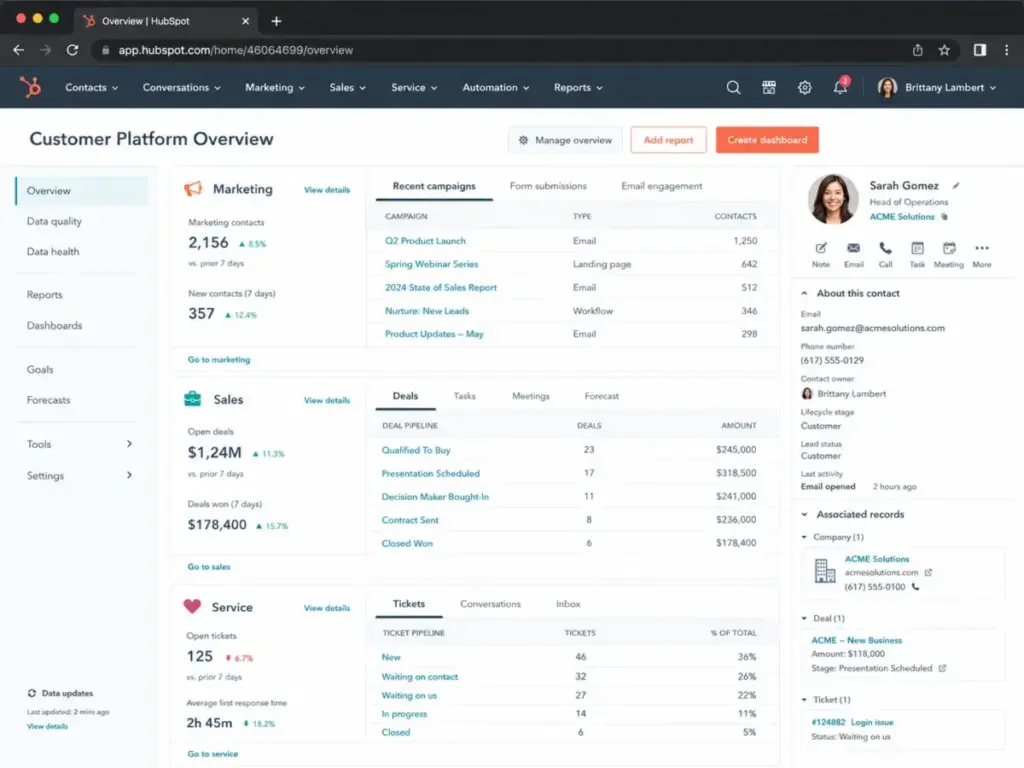Open a new browser tab
This screenshot has width=1024, height=768.
point(276,21)
